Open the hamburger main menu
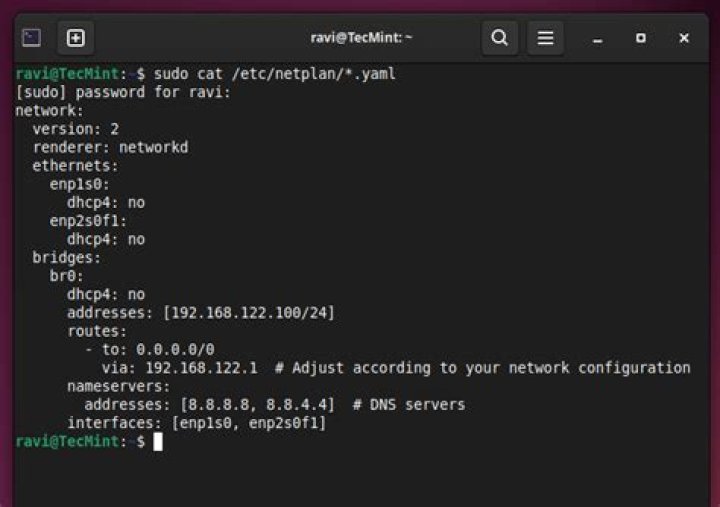 (x=545, y=38)
